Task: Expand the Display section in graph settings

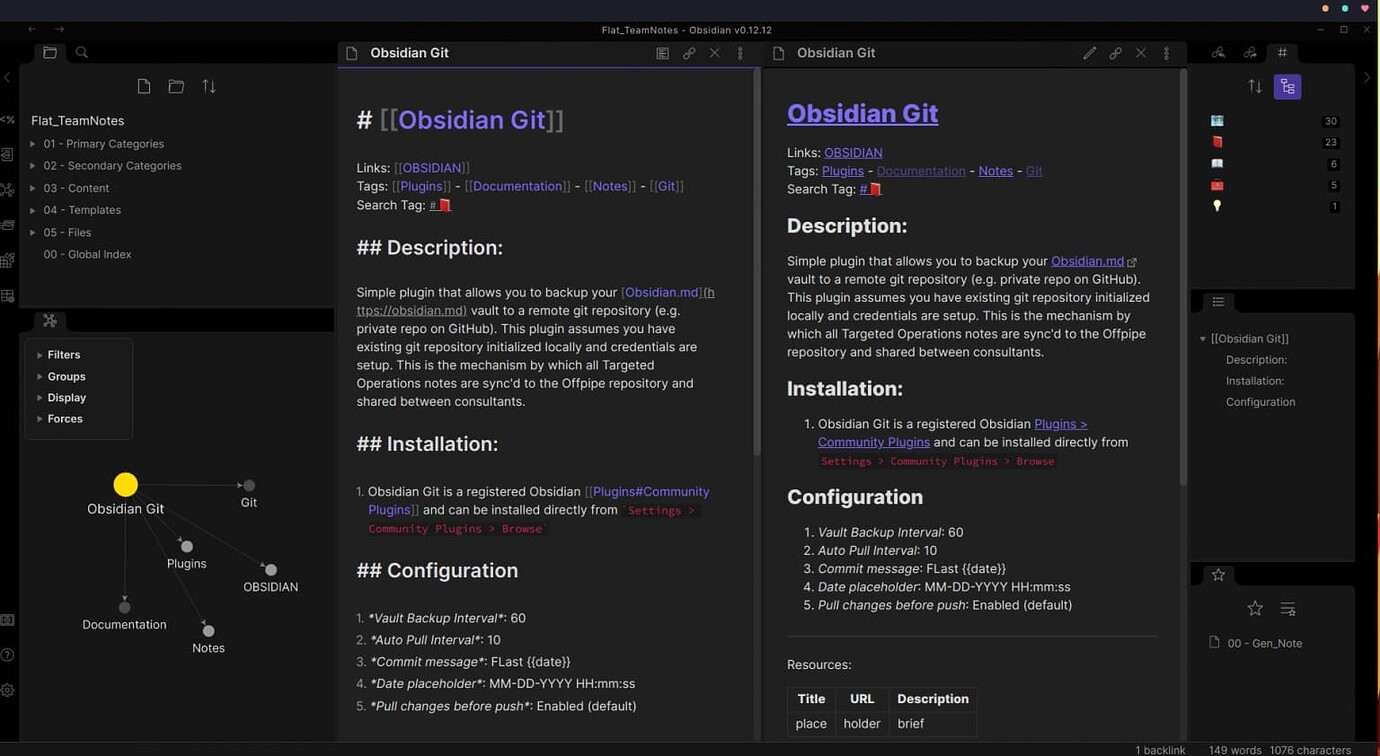Action: [66, 397]
